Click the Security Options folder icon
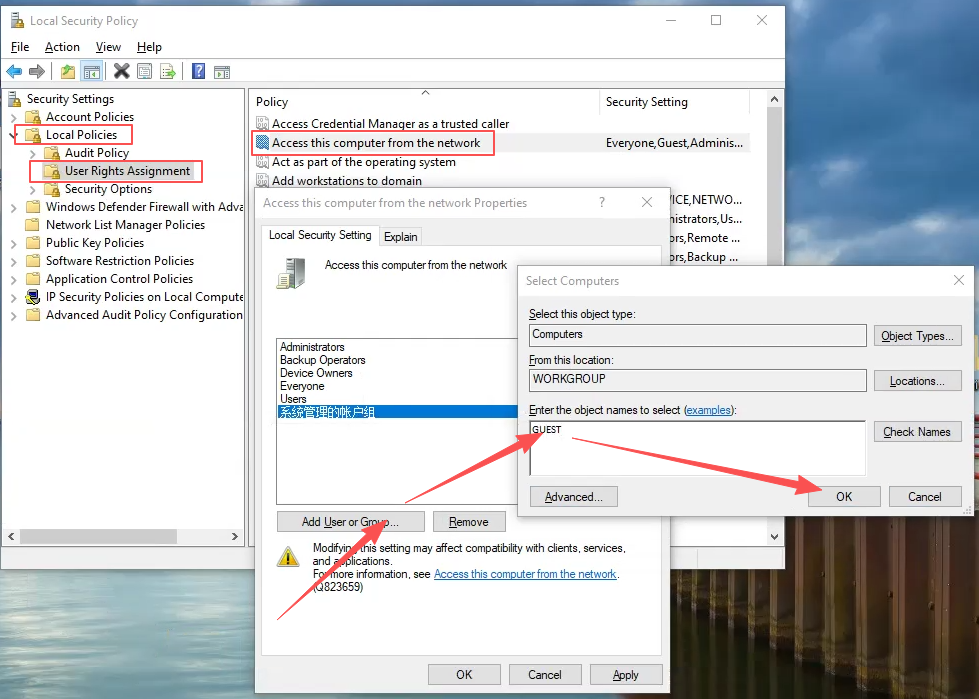Screen dimensions: 979x699 pos(52,189)
